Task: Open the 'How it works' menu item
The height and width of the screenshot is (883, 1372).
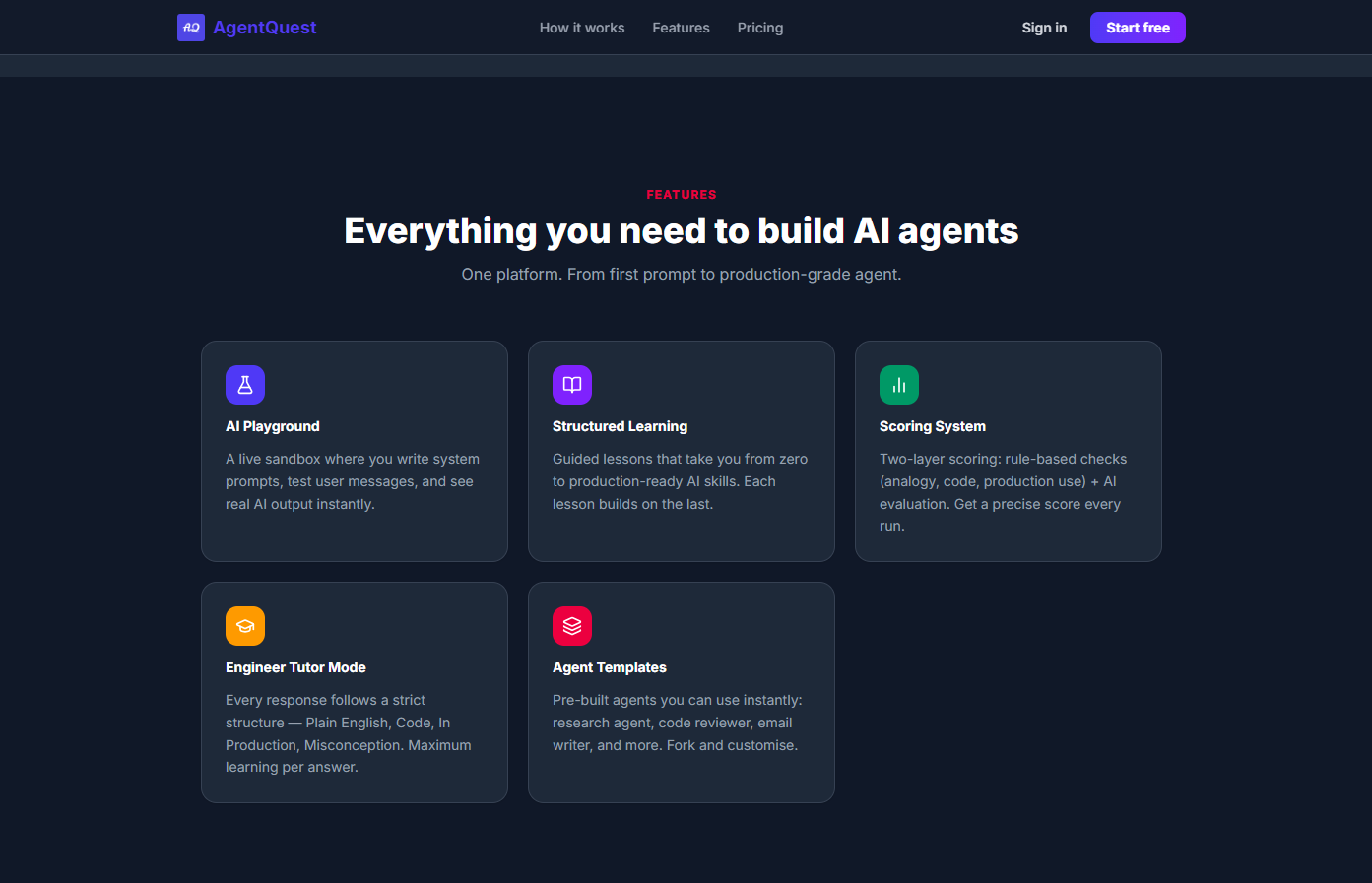Action: 581,28
